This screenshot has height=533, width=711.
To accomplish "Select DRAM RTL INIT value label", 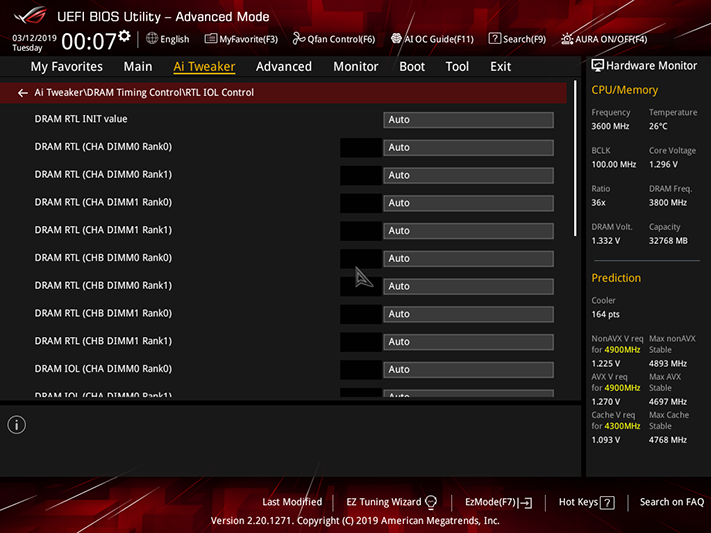I will click(x=81, y=119).
